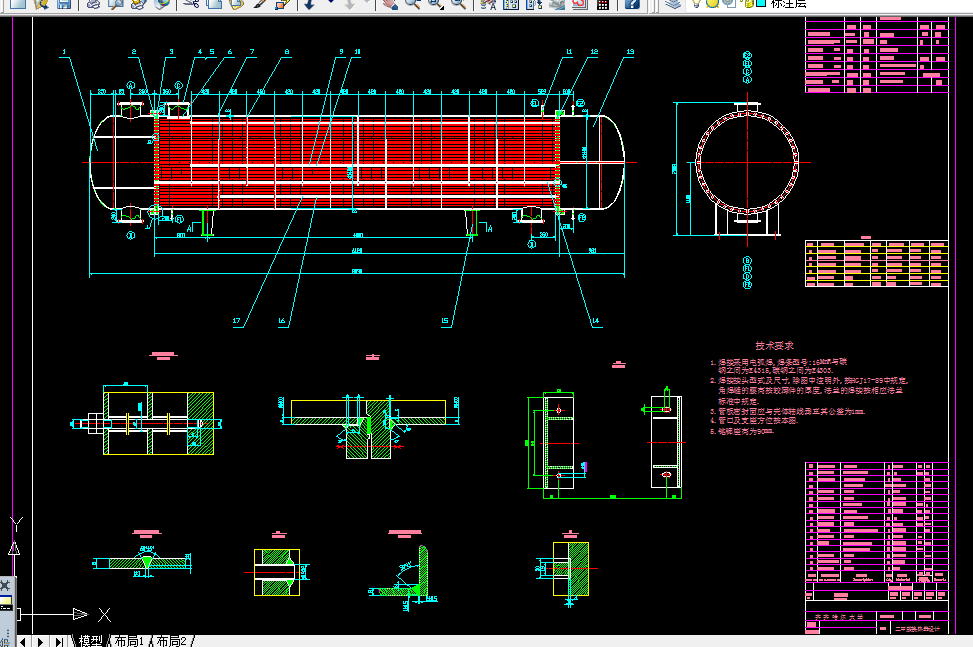Select the Zoom Realtime magnifier
The image size is (973, 647).
coord(412,4)
